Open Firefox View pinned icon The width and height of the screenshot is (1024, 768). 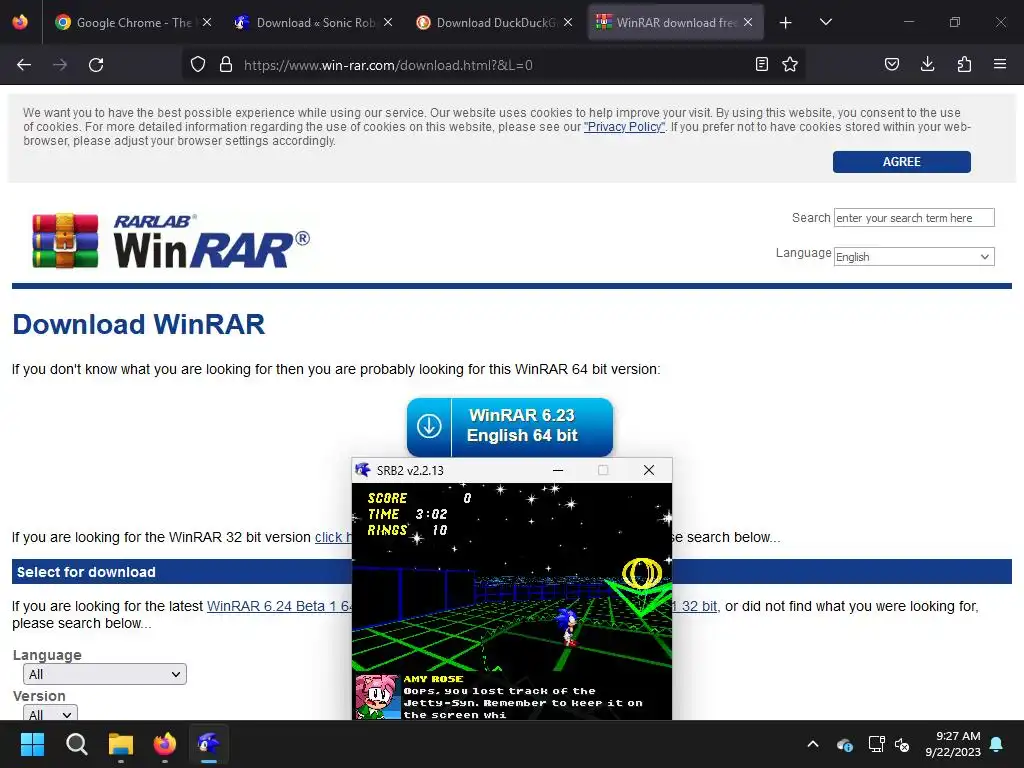(x=20, y=22)
